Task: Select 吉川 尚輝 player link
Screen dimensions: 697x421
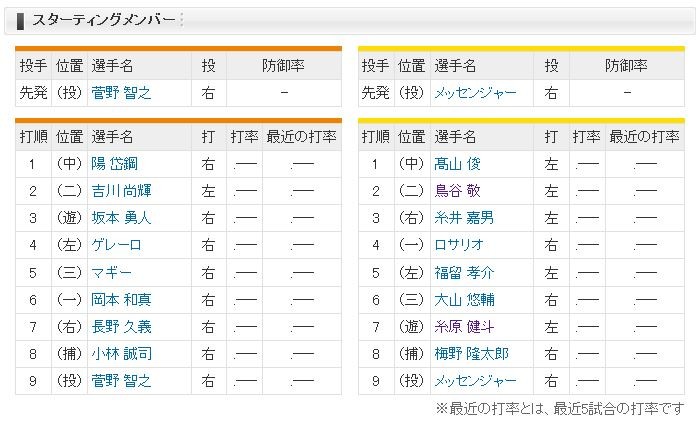Action: click(122, 190)
